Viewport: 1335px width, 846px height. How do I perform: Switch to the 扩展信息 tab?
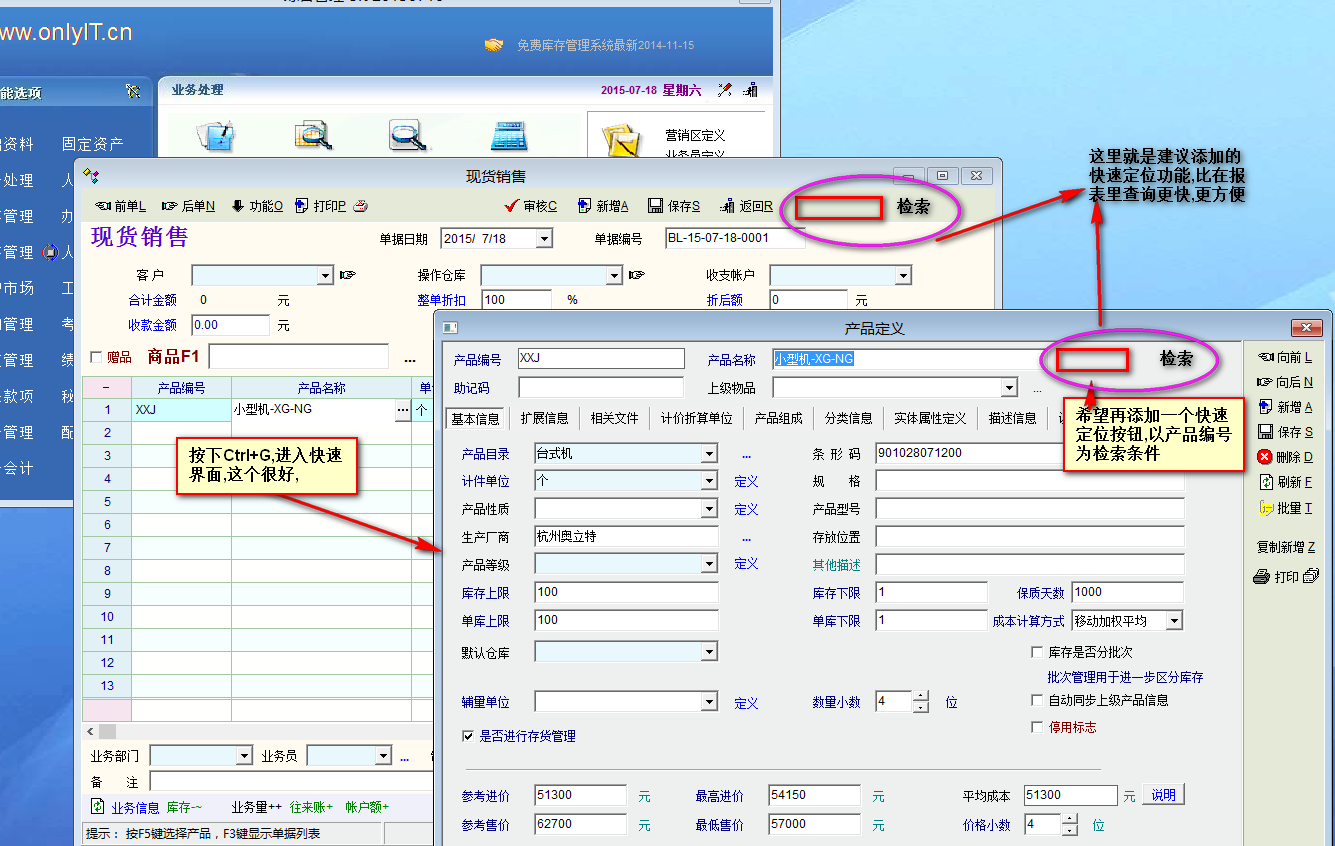pos(544,418)
